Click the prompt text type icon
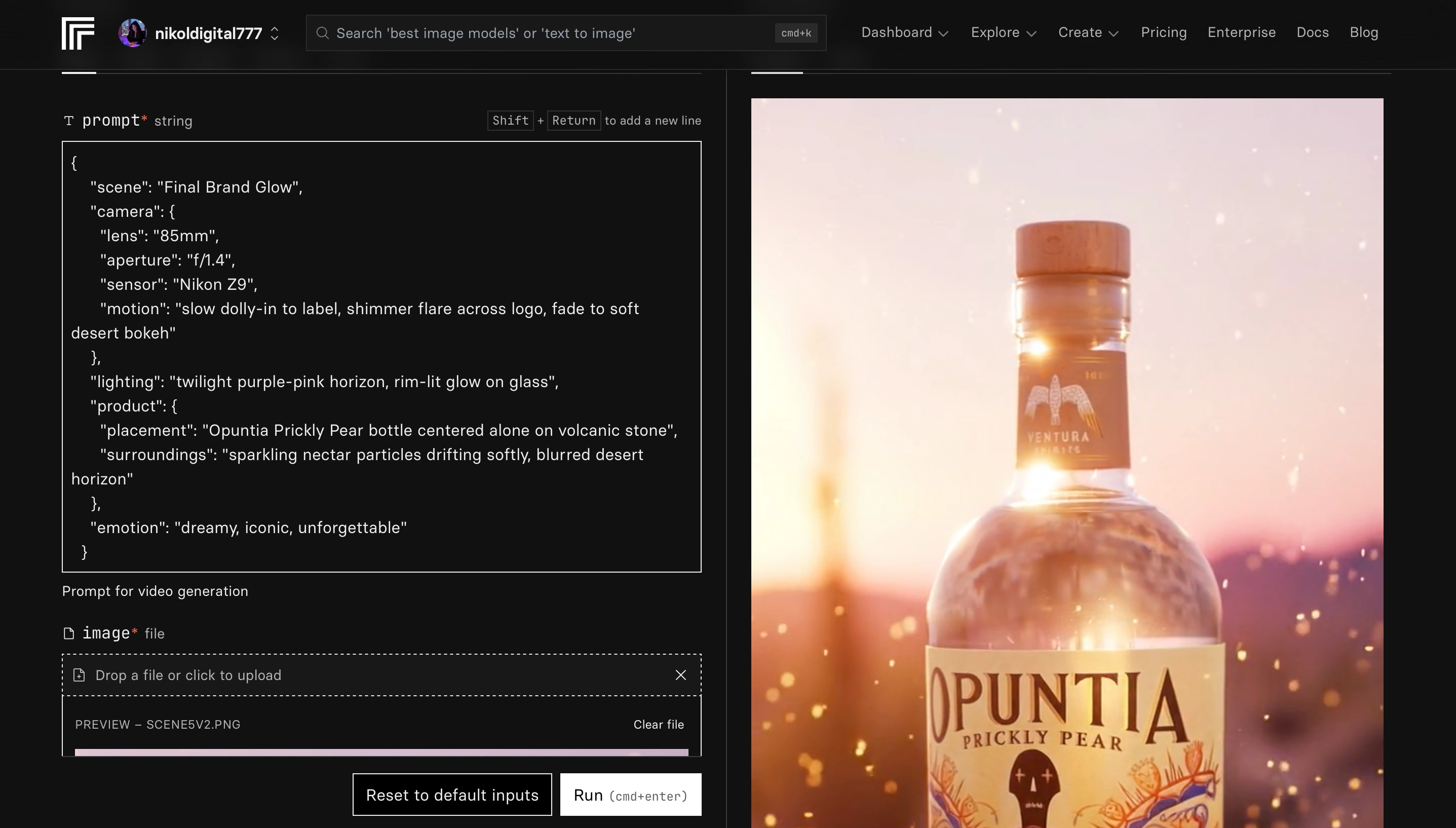This screenshot has width=1456, height=828. point(69,121)
